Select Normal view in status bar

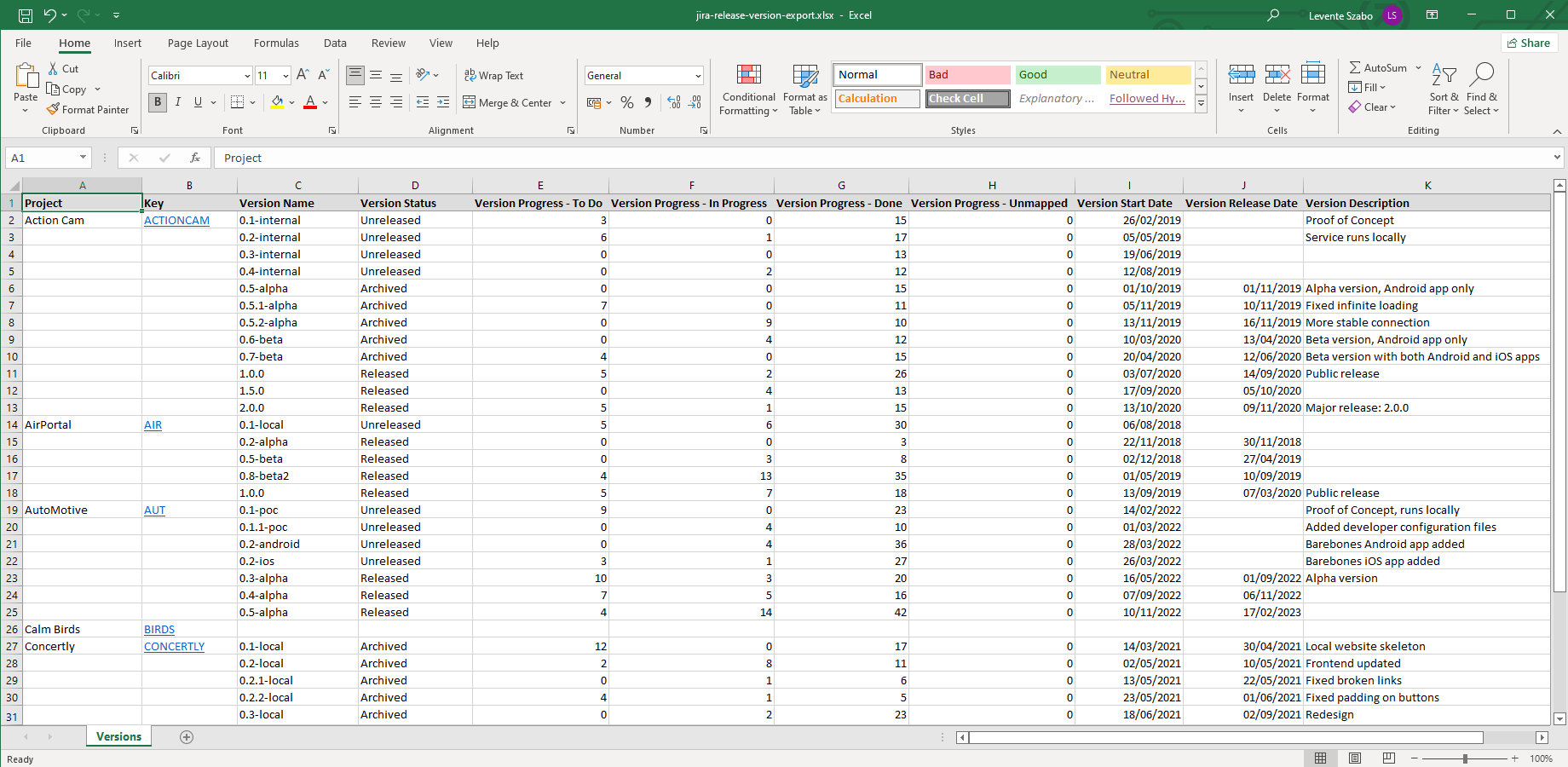pos(1321,758)
